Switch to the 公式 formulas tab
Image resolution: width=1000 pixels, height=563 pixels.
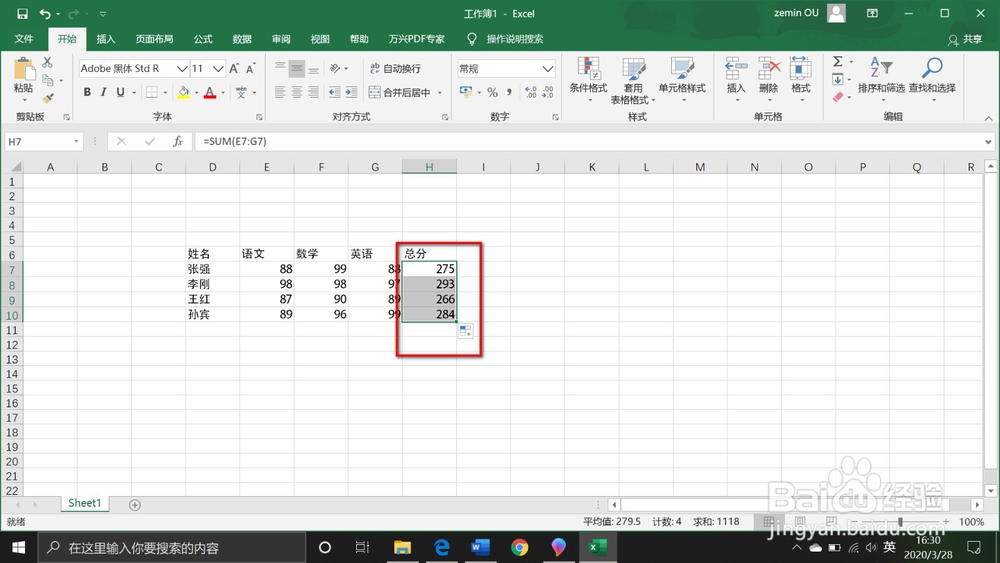(x=203, y=39)
